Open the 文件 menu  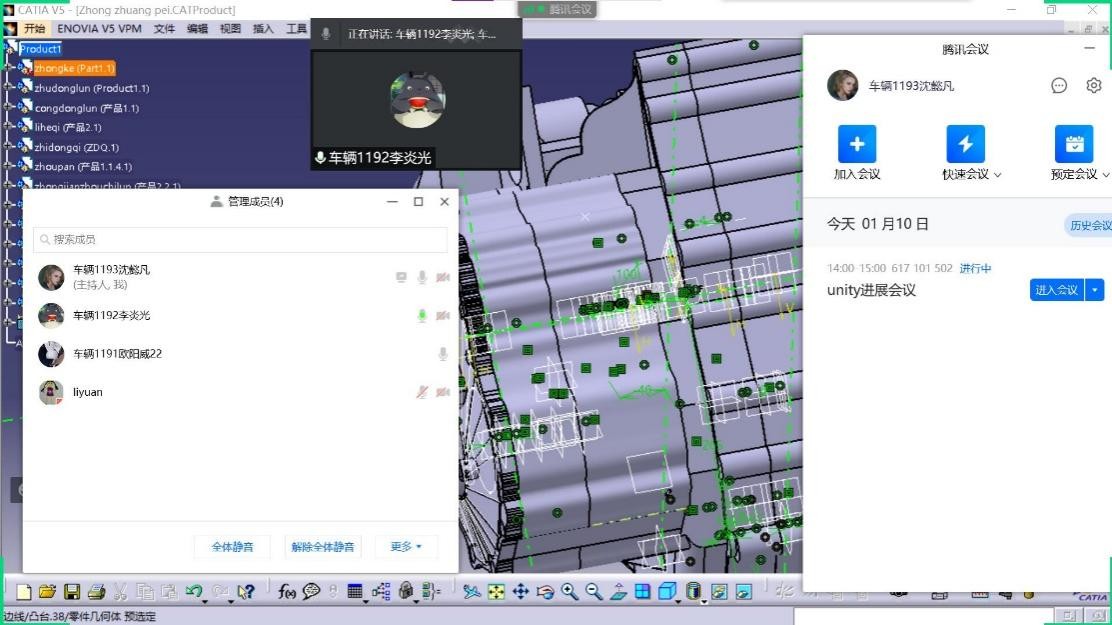(x=164, y=29)
